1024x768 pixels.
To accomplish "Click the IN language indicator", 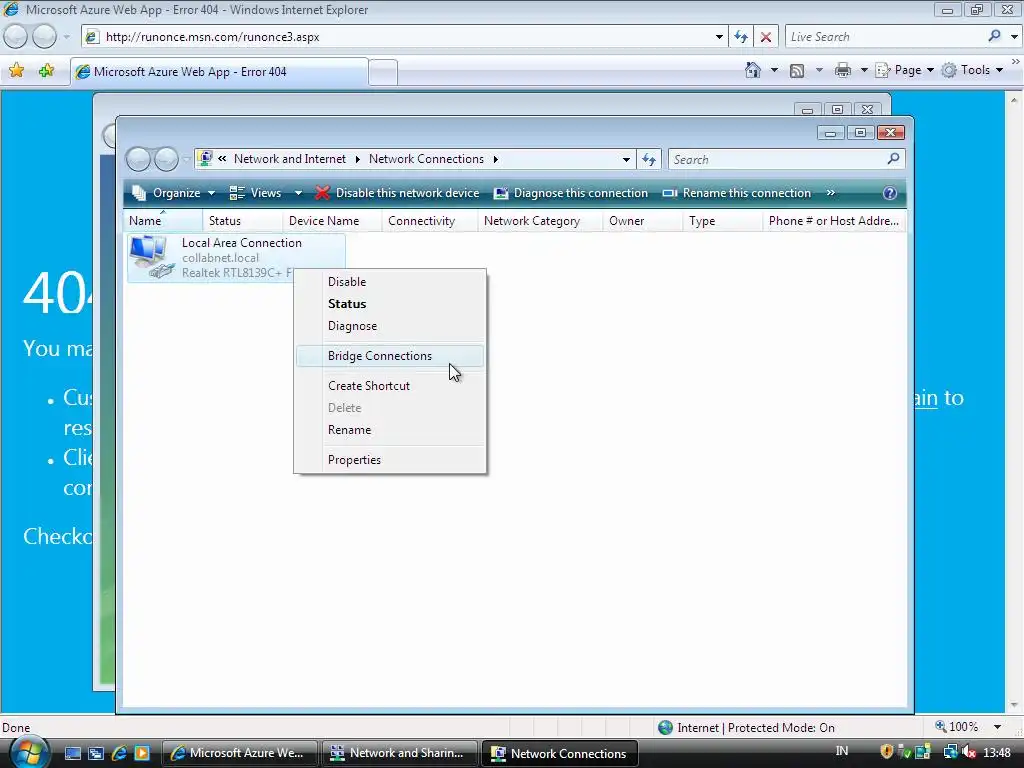I will (x=842, y=751).
